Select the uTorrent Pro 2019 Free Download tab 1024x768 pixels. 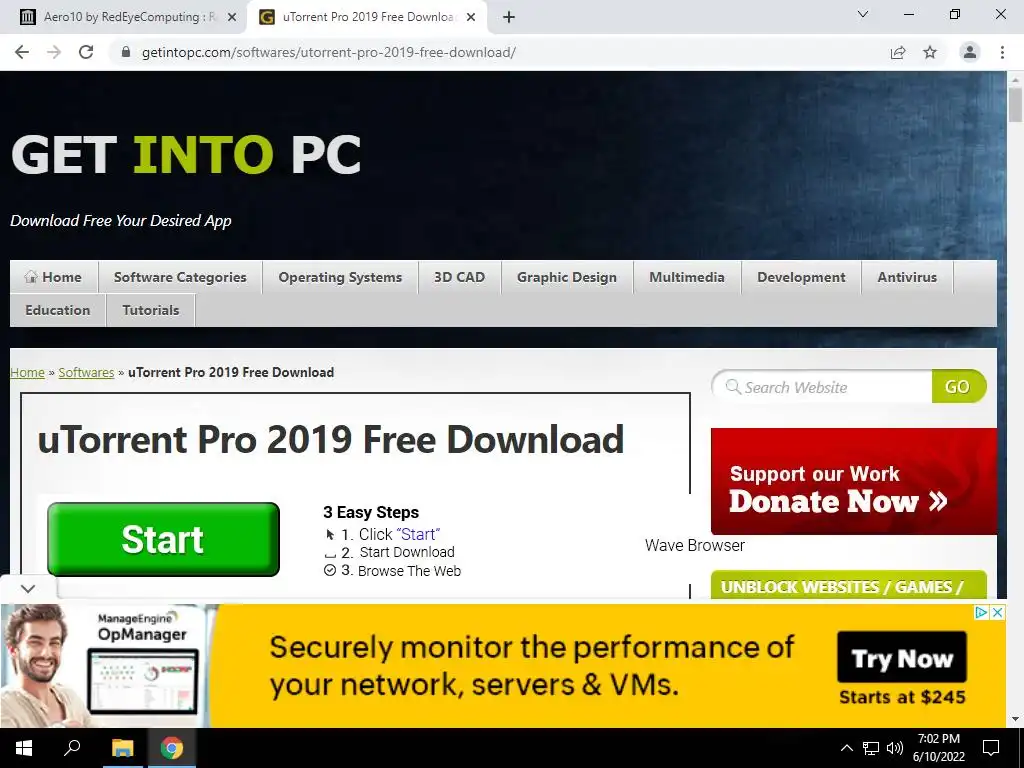click(366, 17)
